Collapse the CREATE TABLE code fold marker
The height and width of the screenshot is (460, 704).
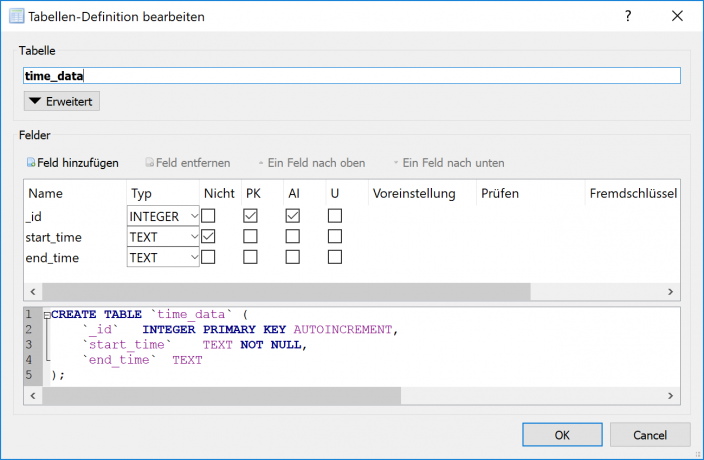click(46, 314)
